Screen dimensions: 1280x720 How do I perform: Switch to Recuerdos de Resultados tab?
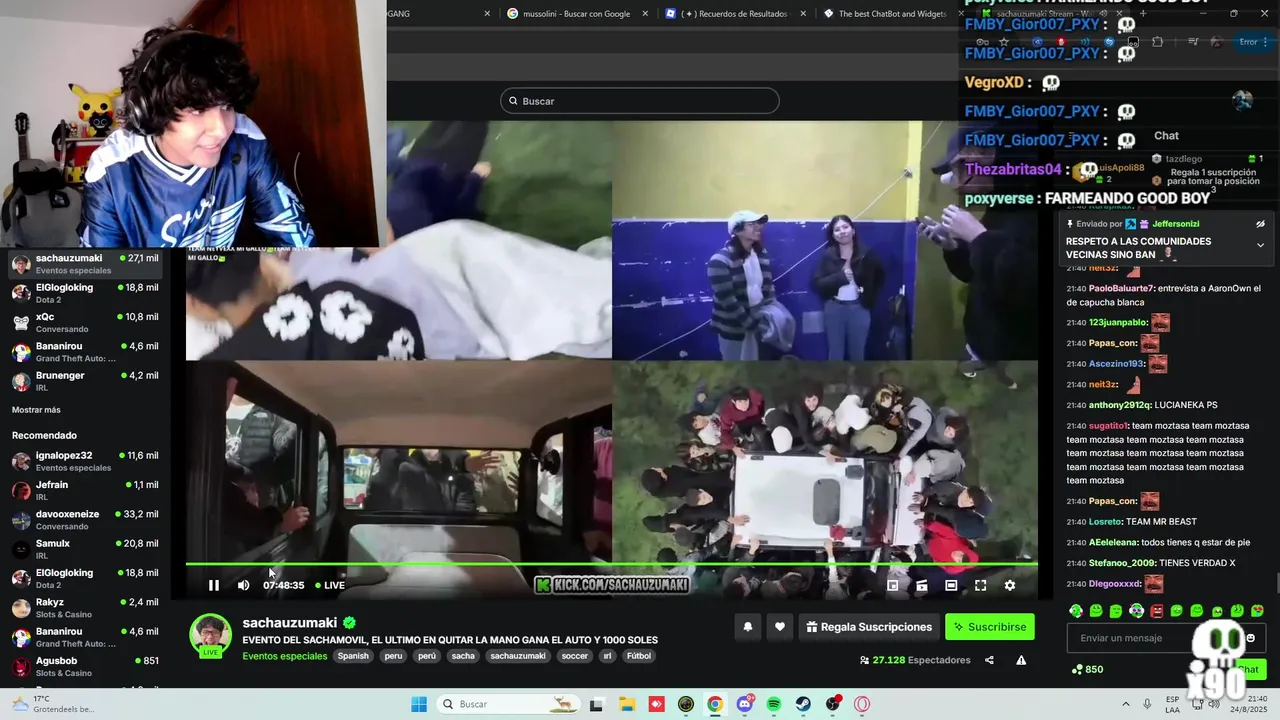pyautogui.click(x=733, y=14)
